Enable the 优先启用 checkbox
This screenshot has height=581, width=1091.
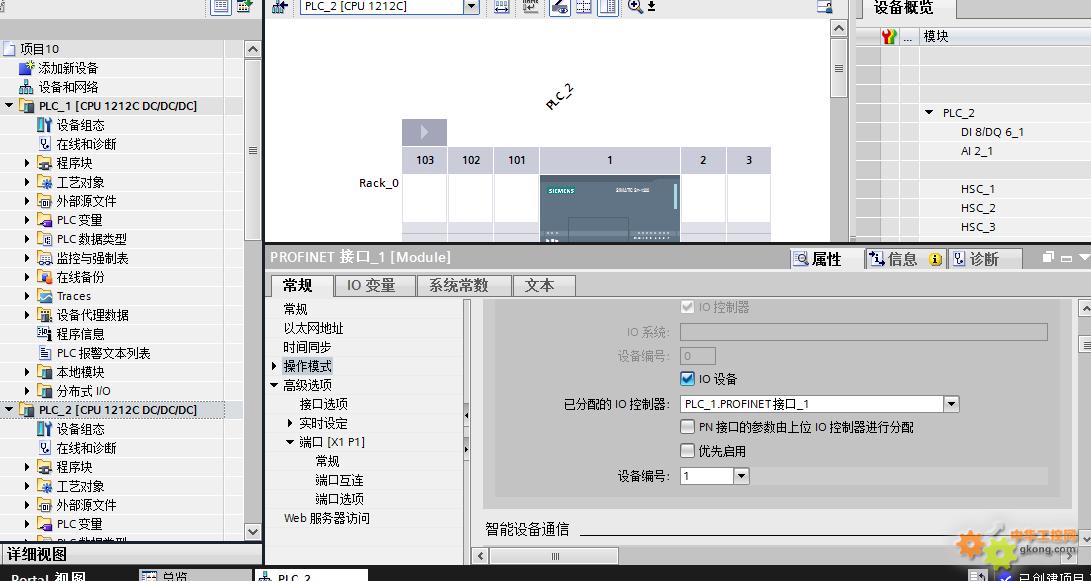pos(687,451)
